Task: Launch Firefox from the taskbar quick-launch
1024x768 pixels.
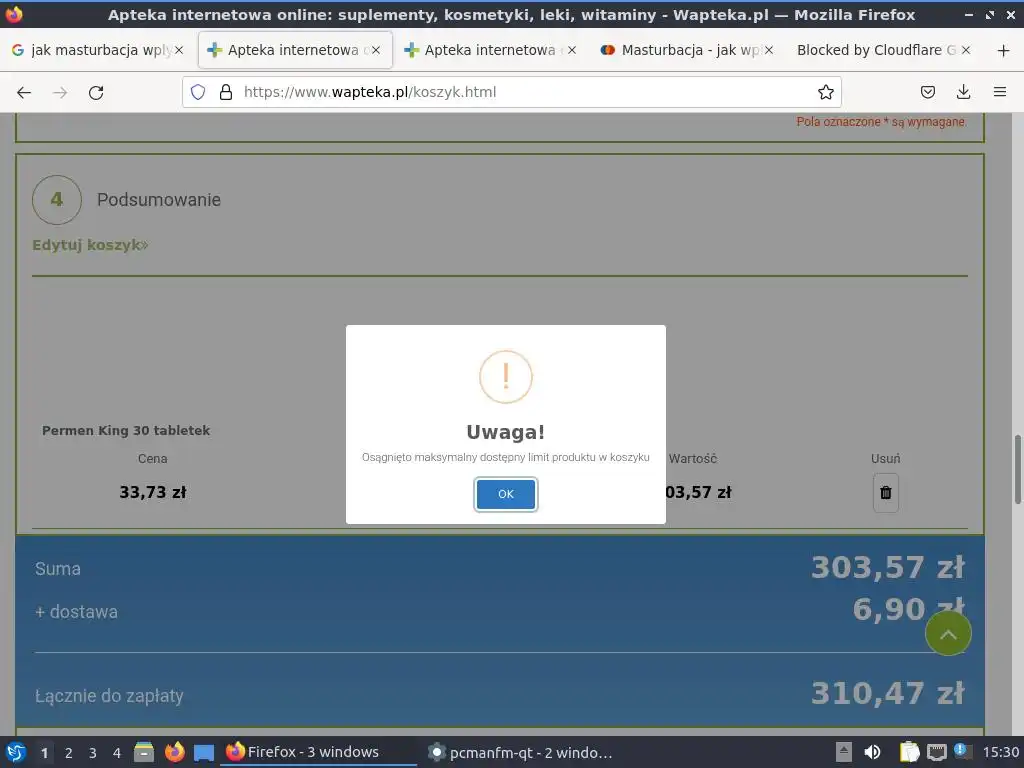Action: [x=174, y=752]
